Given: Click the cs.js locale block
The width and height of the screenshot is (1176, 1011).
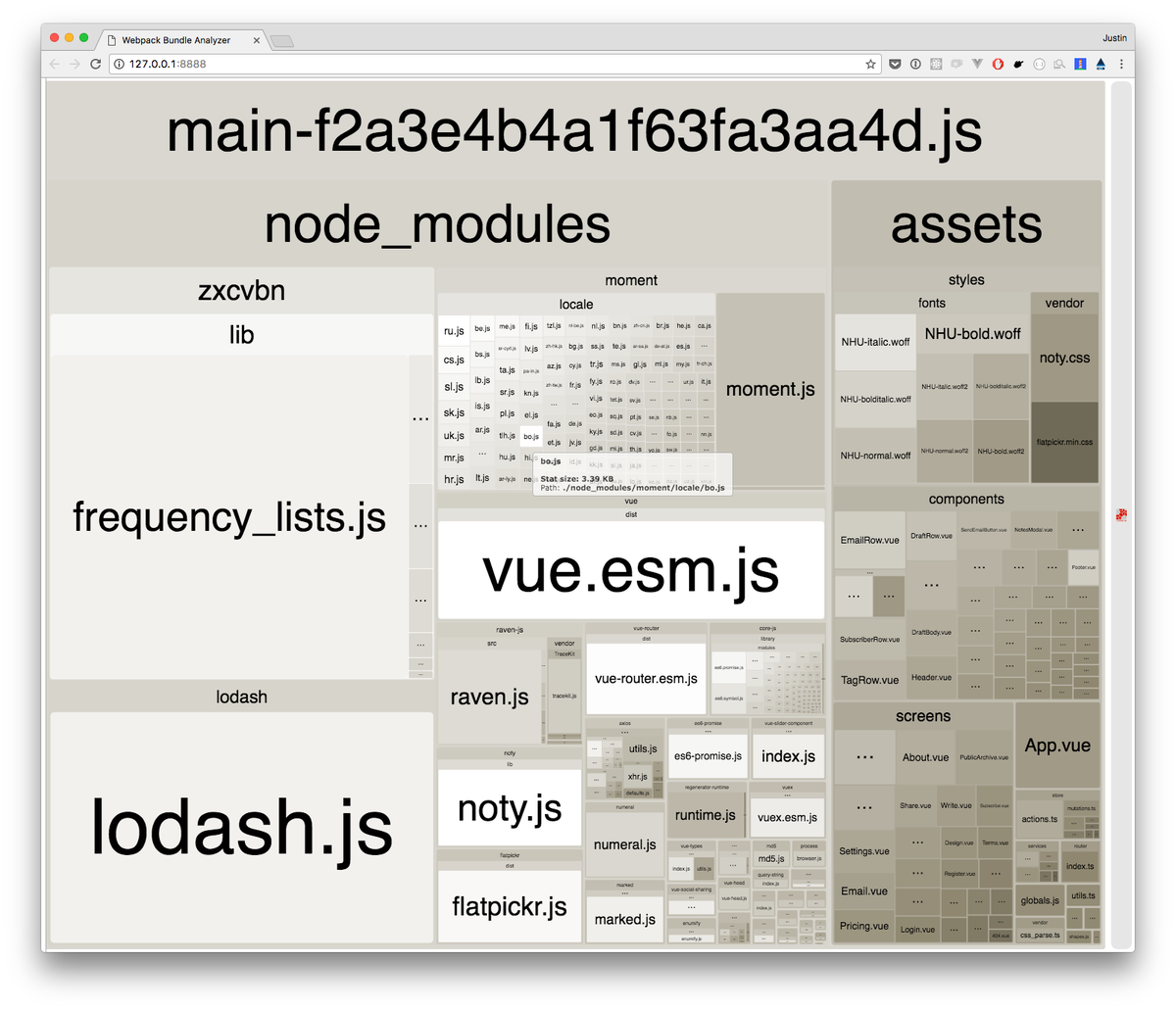Looking at the screenshot, I should [x=454, y=360].
